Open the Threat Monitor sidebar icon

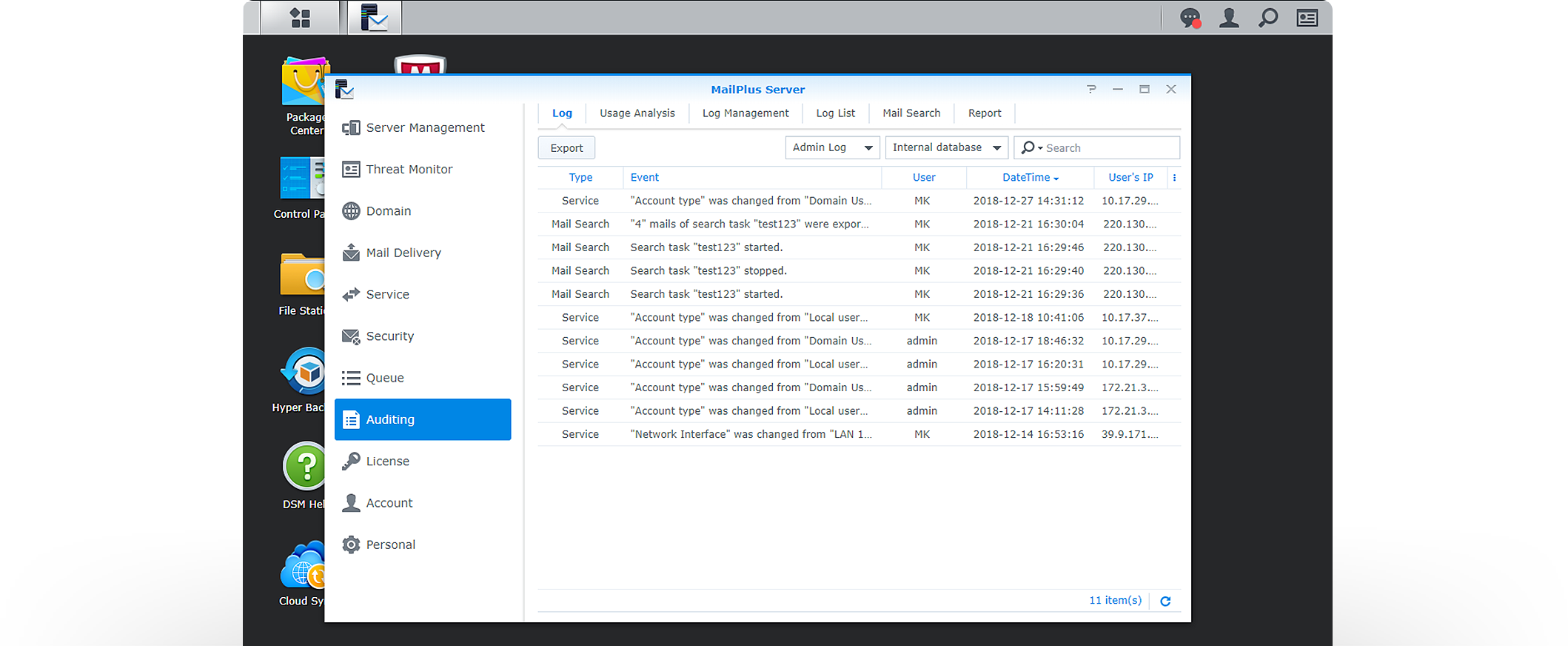(x=351, y=170)
